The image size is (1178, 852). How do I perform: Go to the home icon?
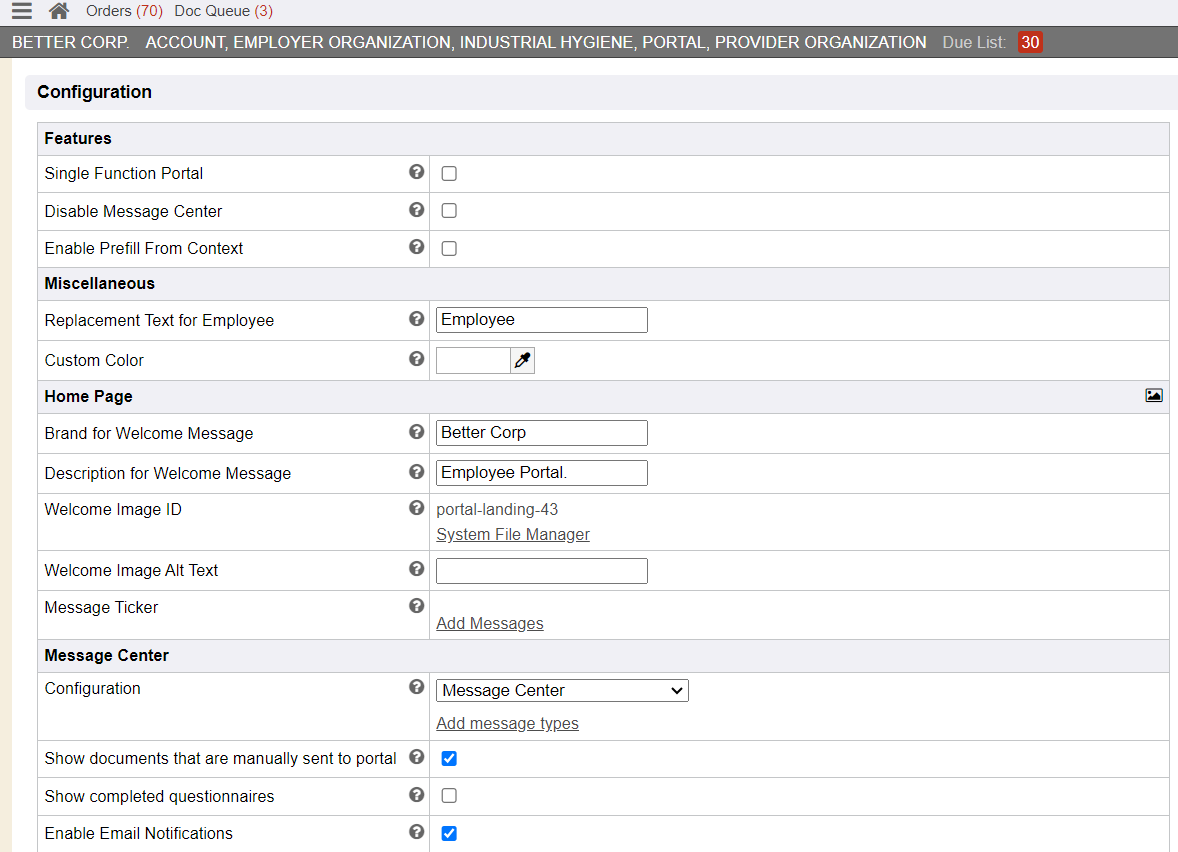point(59,11)
